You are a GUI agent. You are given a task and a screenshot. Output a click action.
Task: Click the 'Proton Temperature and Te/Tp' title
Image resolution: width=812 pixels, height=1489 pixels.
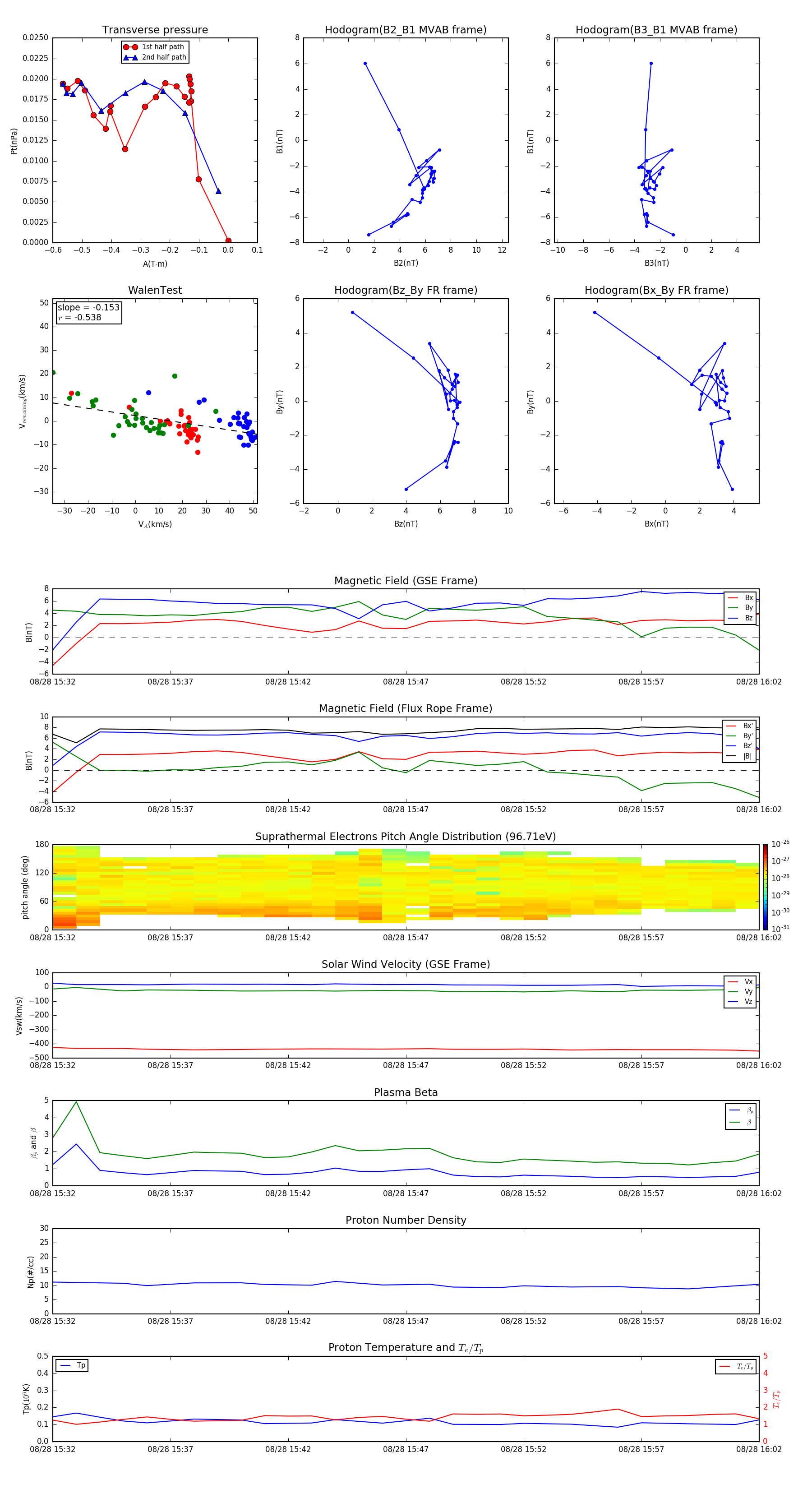(406, 1348)
